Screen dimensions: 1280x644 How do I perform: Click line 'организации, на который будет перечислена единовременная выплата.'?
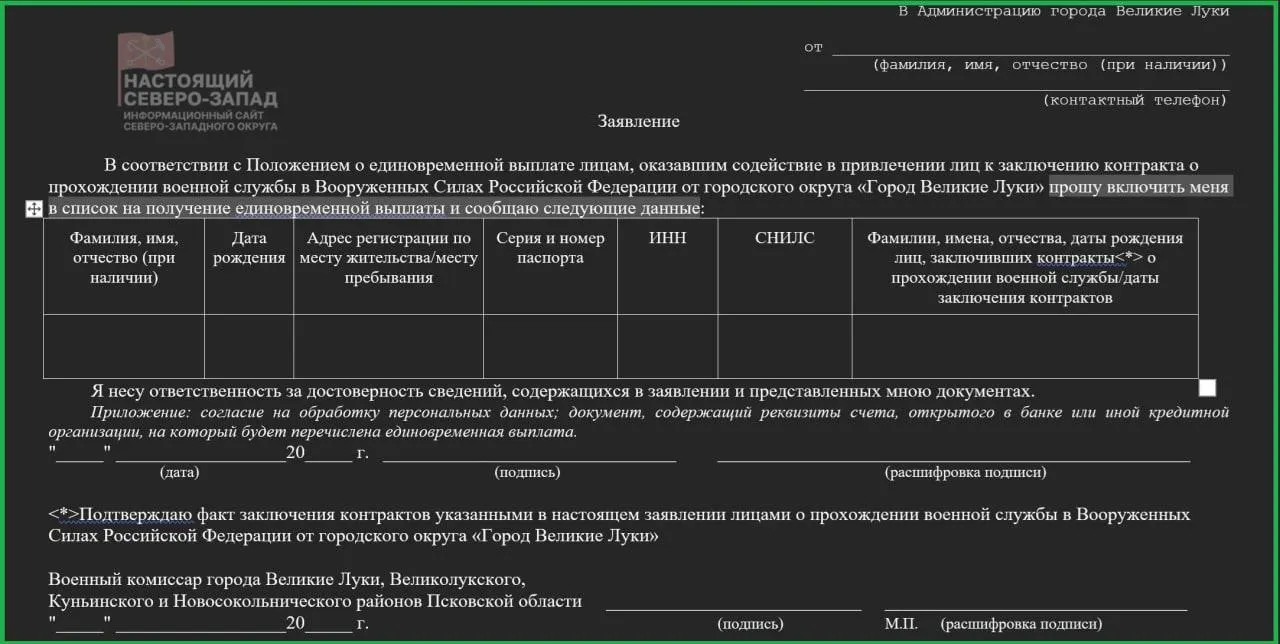point(313,432)
